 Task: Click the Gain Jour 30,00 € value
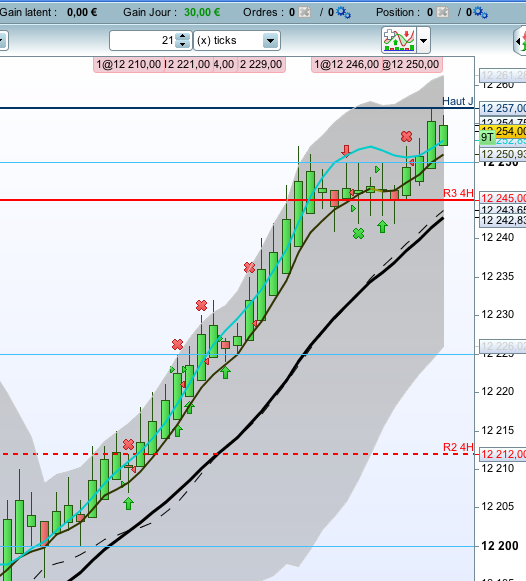202,13
